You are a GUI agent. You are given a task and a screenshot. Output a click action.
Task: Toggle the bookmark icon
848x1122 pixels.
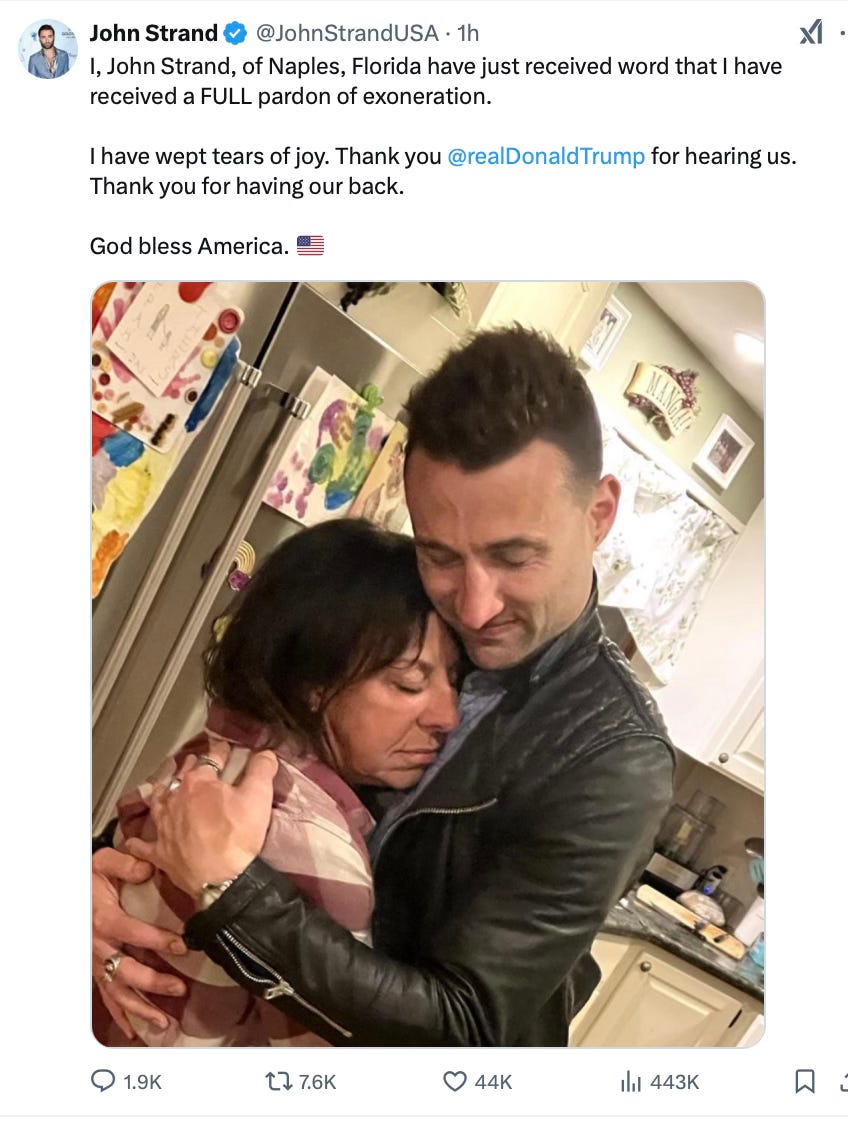point(805,1080)
